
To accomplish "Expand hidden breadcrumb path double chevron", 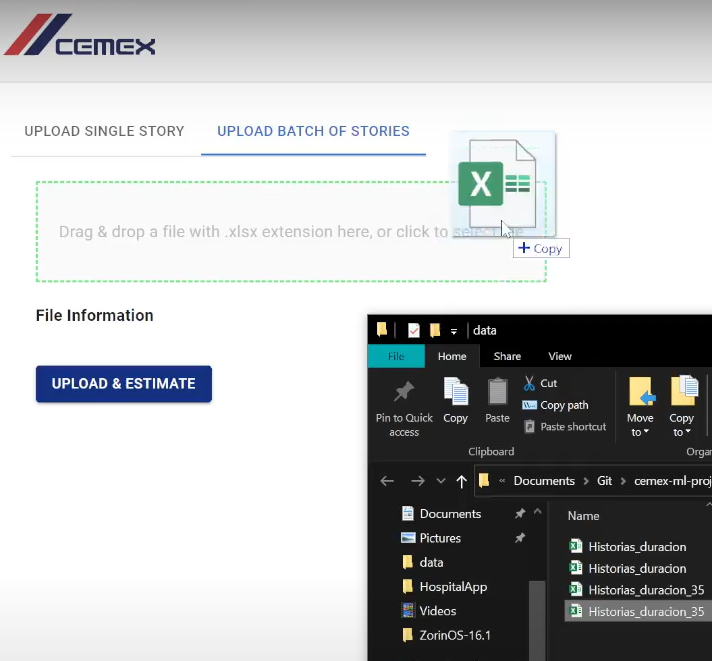I will (502, 481).
